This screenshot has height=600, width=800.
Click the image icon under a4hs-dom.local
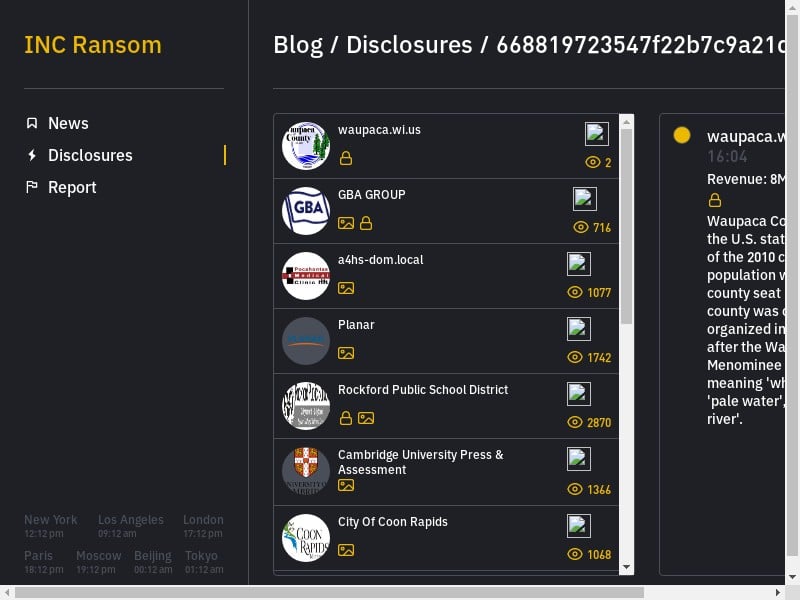tap(345, 288)
